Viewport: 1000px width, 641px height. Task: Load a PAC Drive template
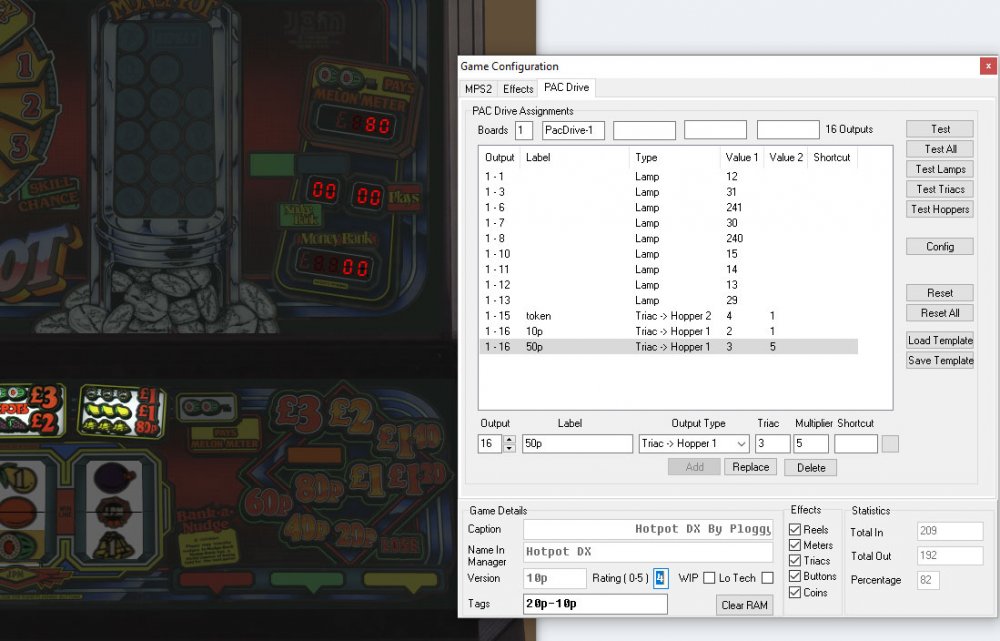pyautogui.click(x=939, y=340)
